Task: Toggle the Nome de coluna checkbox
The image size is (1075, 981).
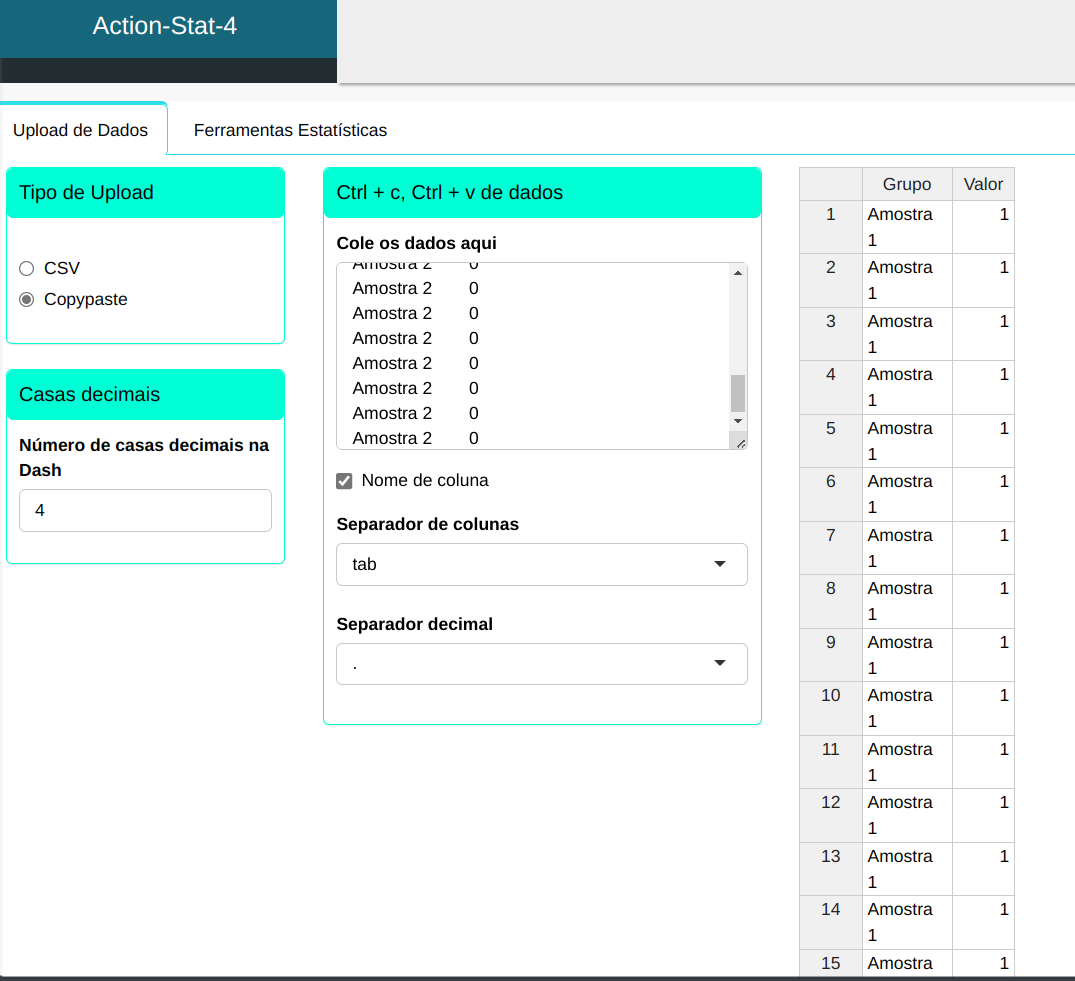Action: point(344,481)
